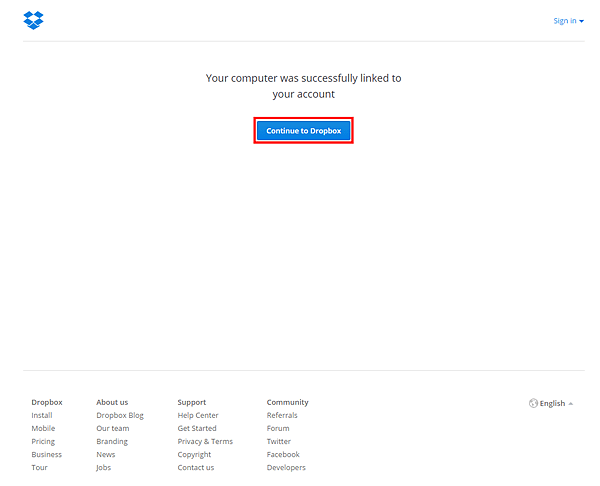This screenshot has width=600, height=486.
Task: Open Privacy & Terms link
Action: [x=205, y=442]
